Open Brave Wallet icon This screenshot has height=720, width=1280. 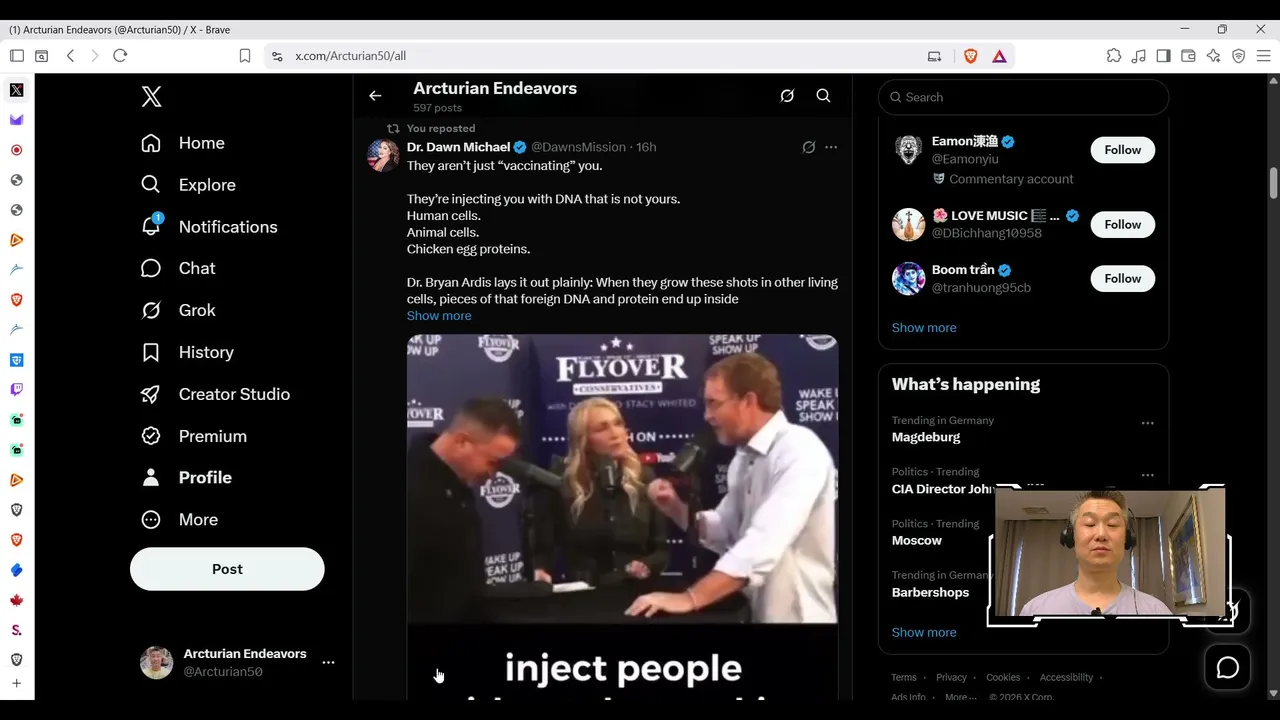coord(1188,56)
